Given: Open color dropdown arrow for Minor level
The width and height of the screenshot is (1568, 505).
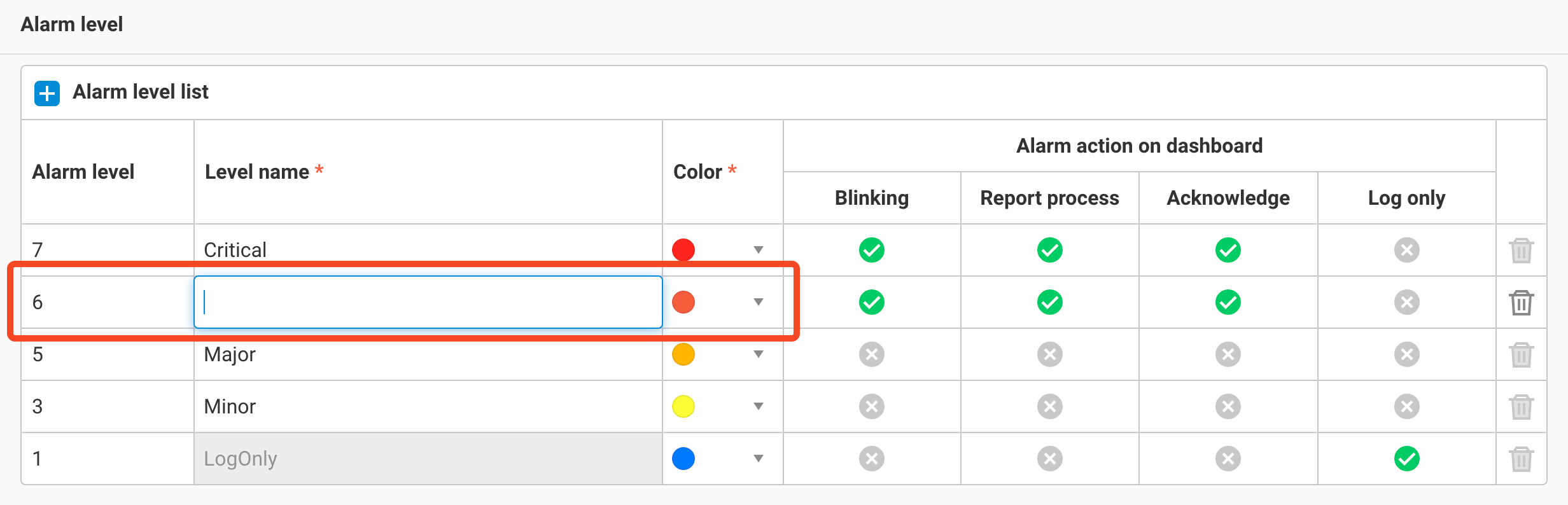Looking at the screenshot, I should [758, 406].
